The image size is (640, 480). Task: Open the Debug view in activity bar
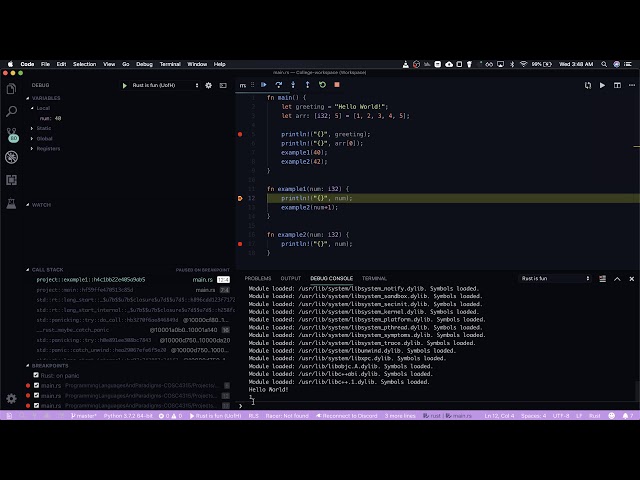tap(11, 157)
